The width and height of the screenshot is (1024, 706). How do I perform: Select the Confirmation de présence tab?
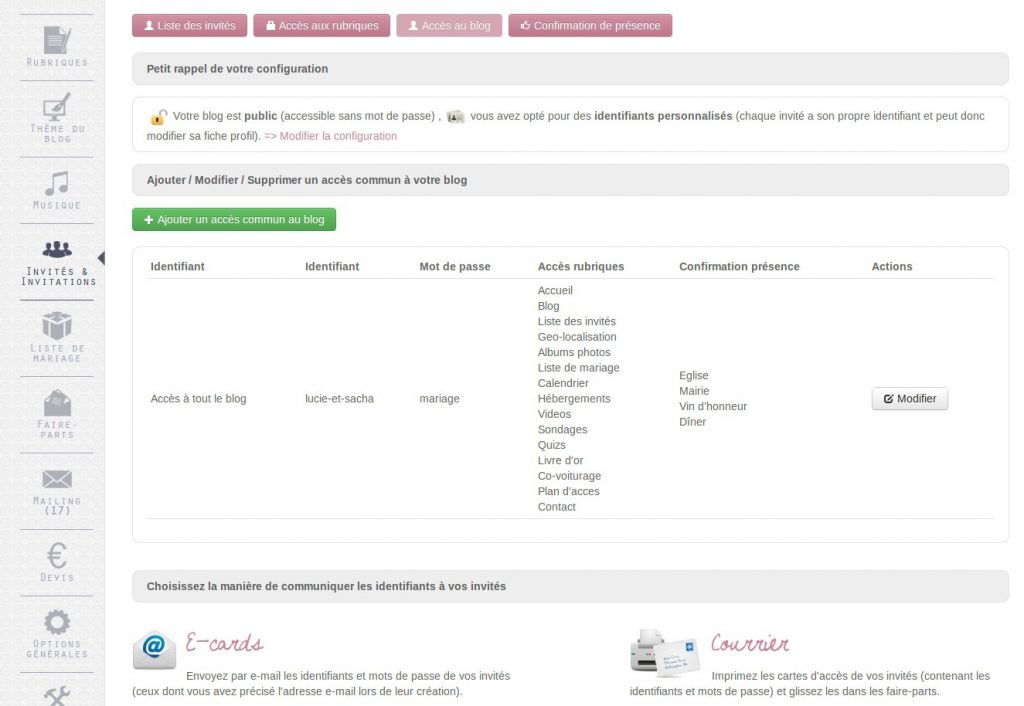(590, 25)
